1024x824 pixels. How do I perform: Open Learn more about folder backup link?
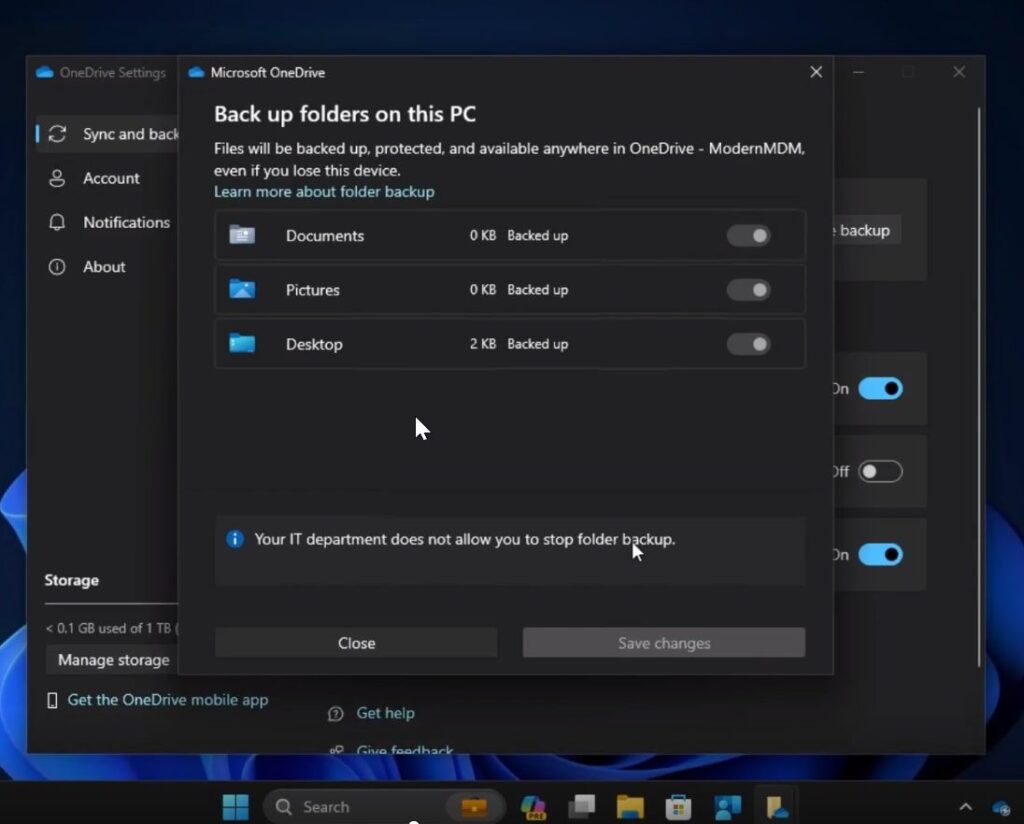(x=324, y=192)
